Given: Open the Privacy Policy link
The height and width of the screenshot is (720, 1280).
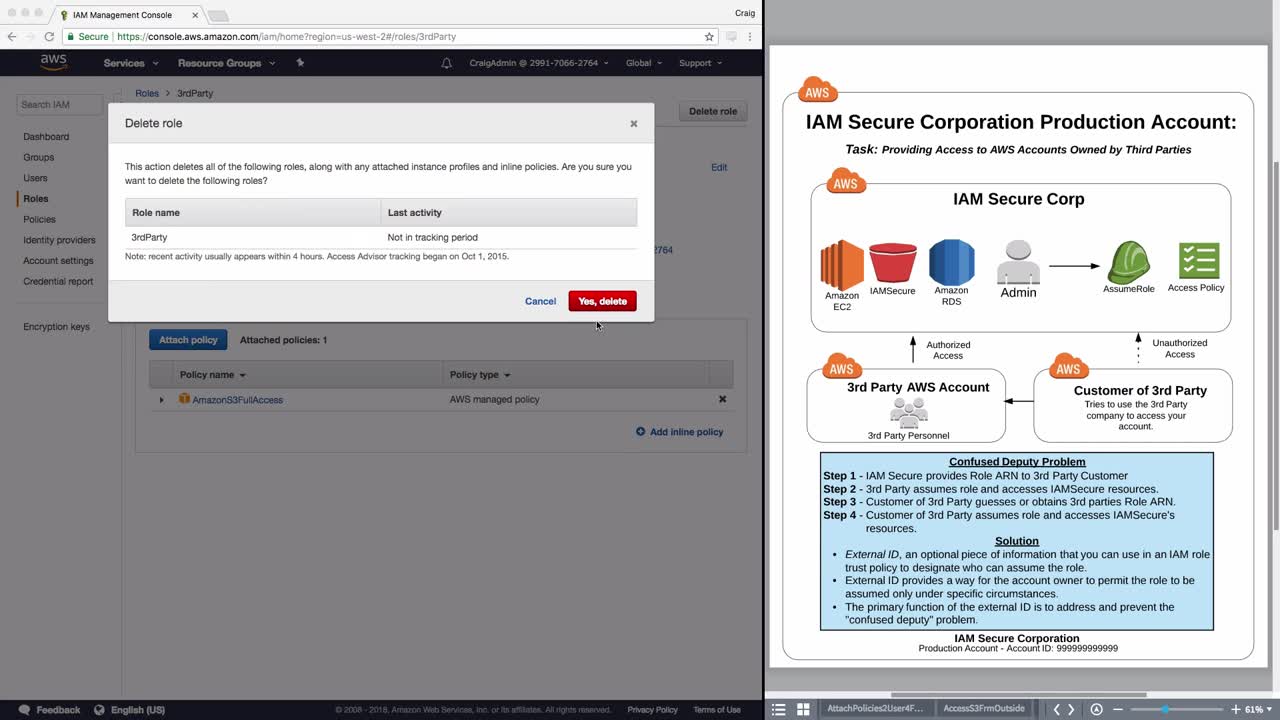Looking at the screenshot, I should click(652, 710).
